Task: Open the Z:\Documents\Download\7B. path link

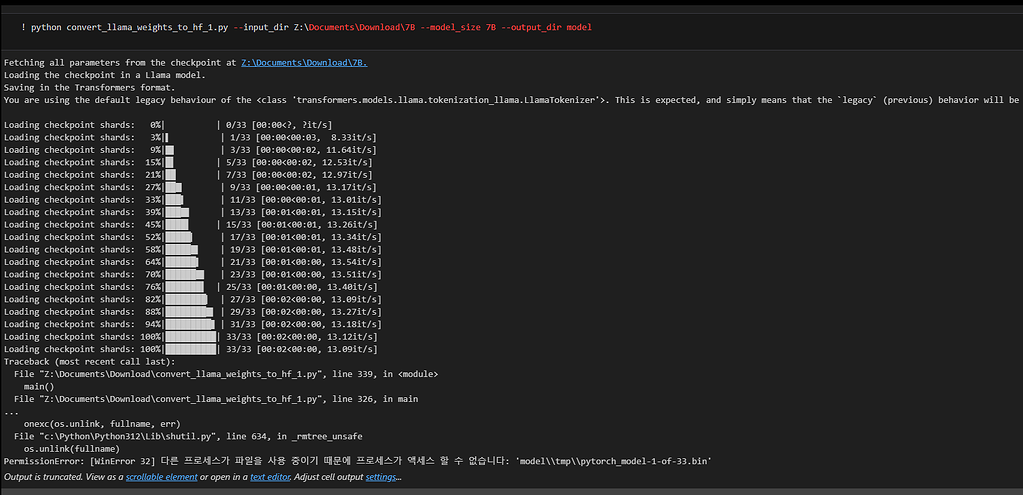Action: [x=304, y=63]
